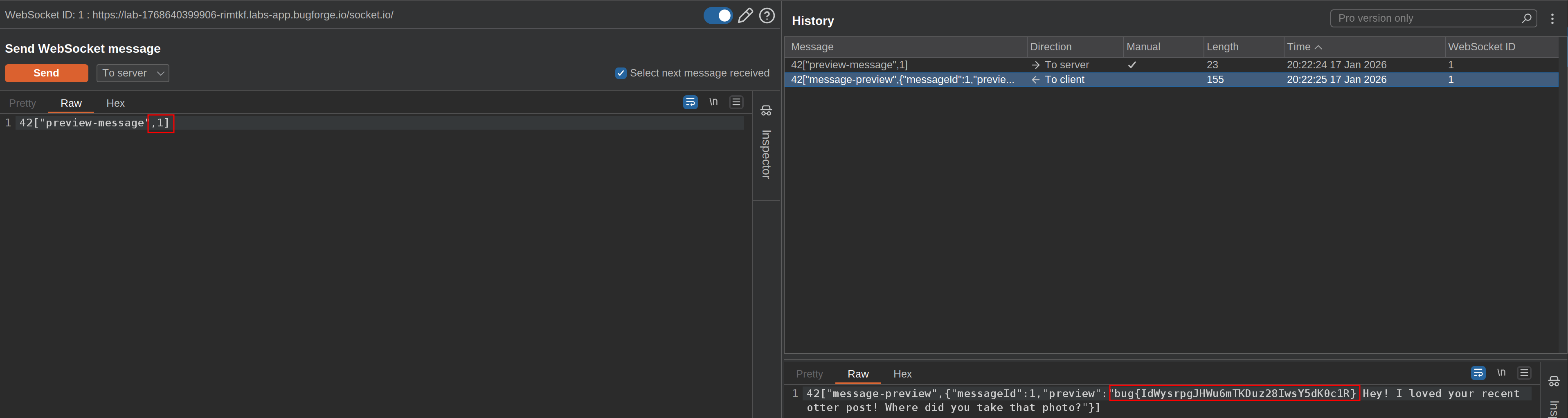This screenshot has height=418, width=1568.
Task: Show non-printable characters in request editor
Action: click(x=713, y=102)
